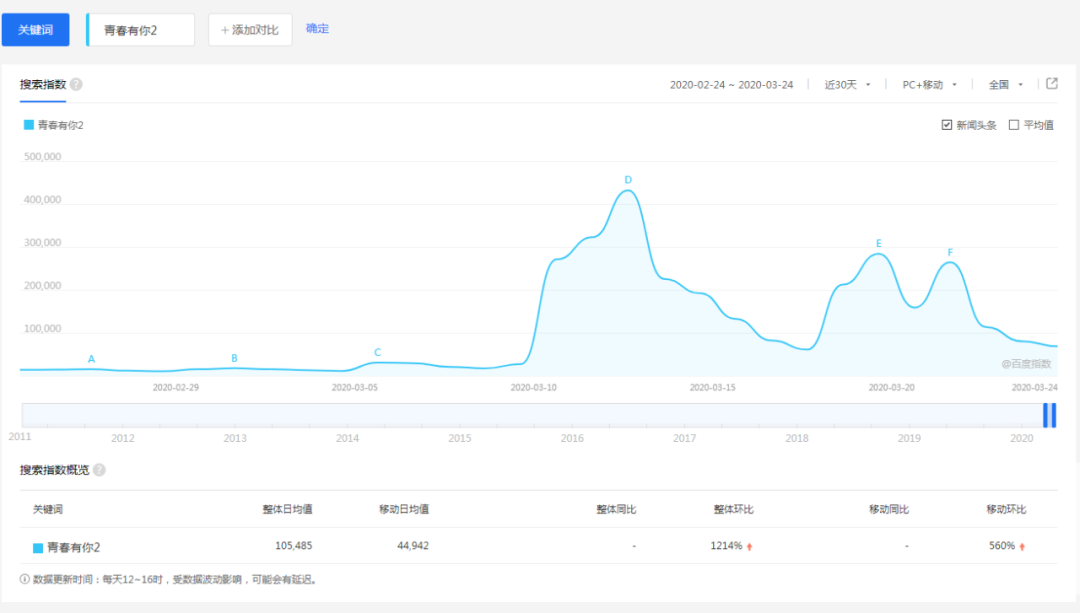This screenshot has width=1080, height=613.
Task: Click the 整体环比 column header
Action: pos(733,509)
